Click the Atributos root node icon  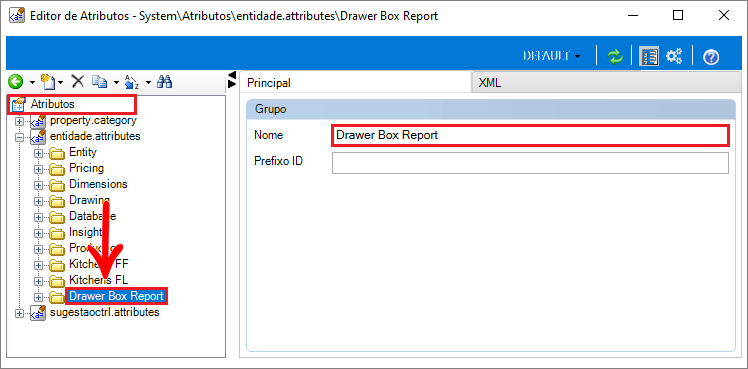18,103
